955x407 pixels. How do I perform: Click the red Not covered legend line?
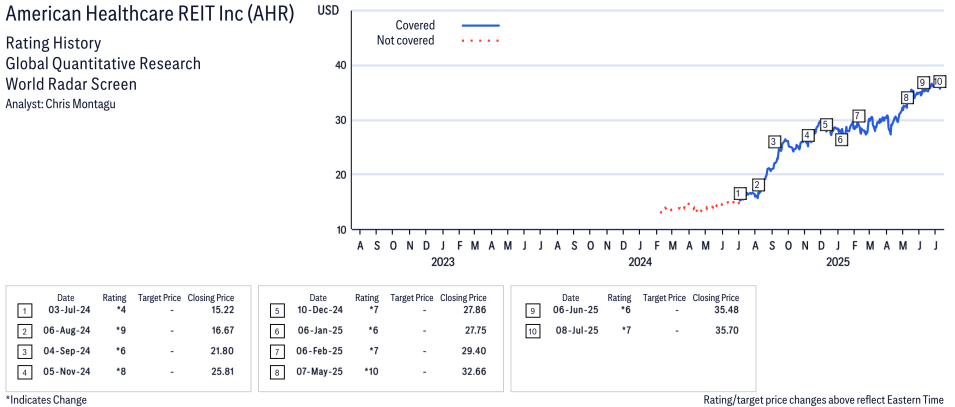click(481, 41)
